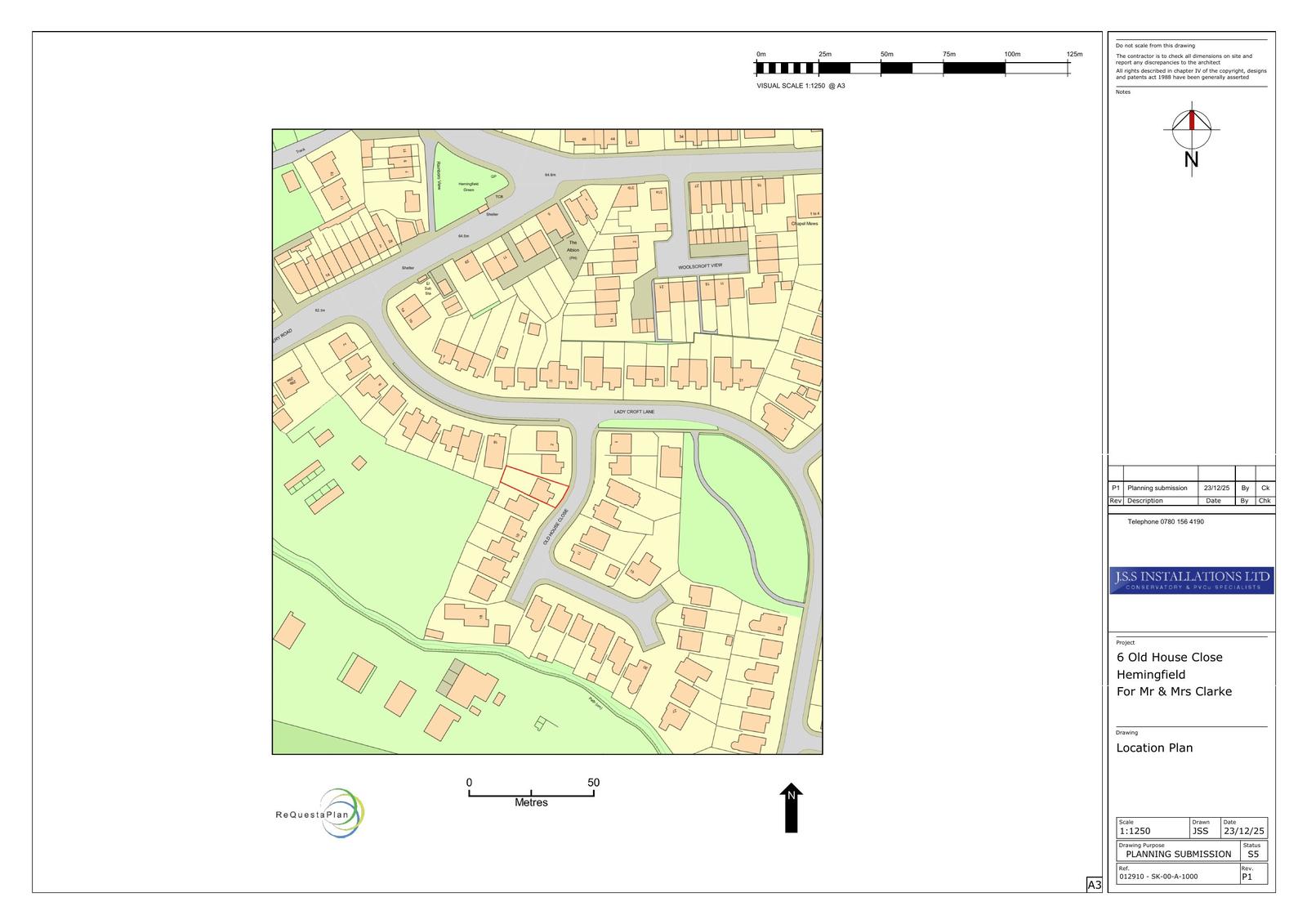
Task: Click the 6 Old House Close project text
Action: point(1169,657)
